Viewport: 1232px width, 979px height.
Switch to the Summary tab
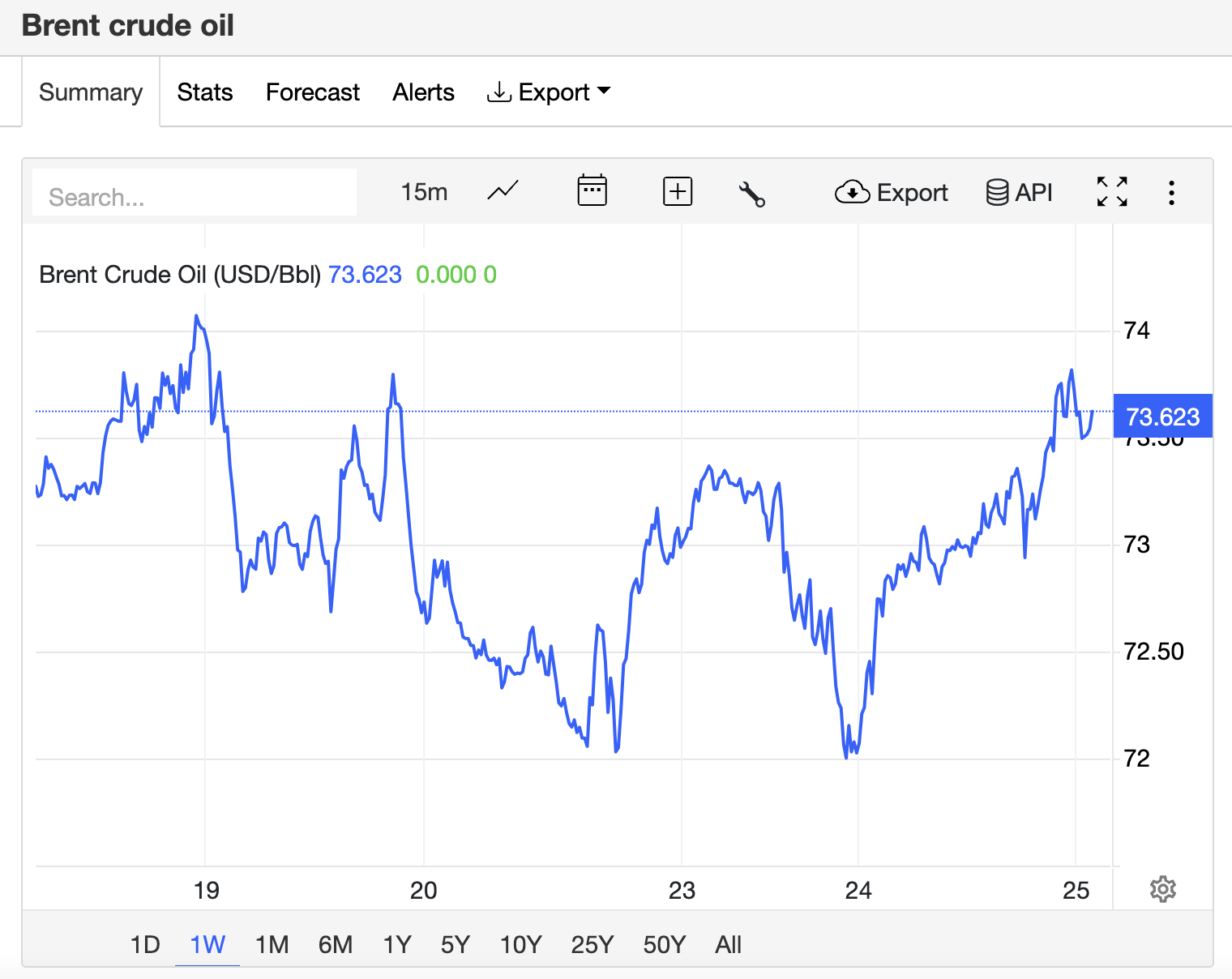[91, 92]
